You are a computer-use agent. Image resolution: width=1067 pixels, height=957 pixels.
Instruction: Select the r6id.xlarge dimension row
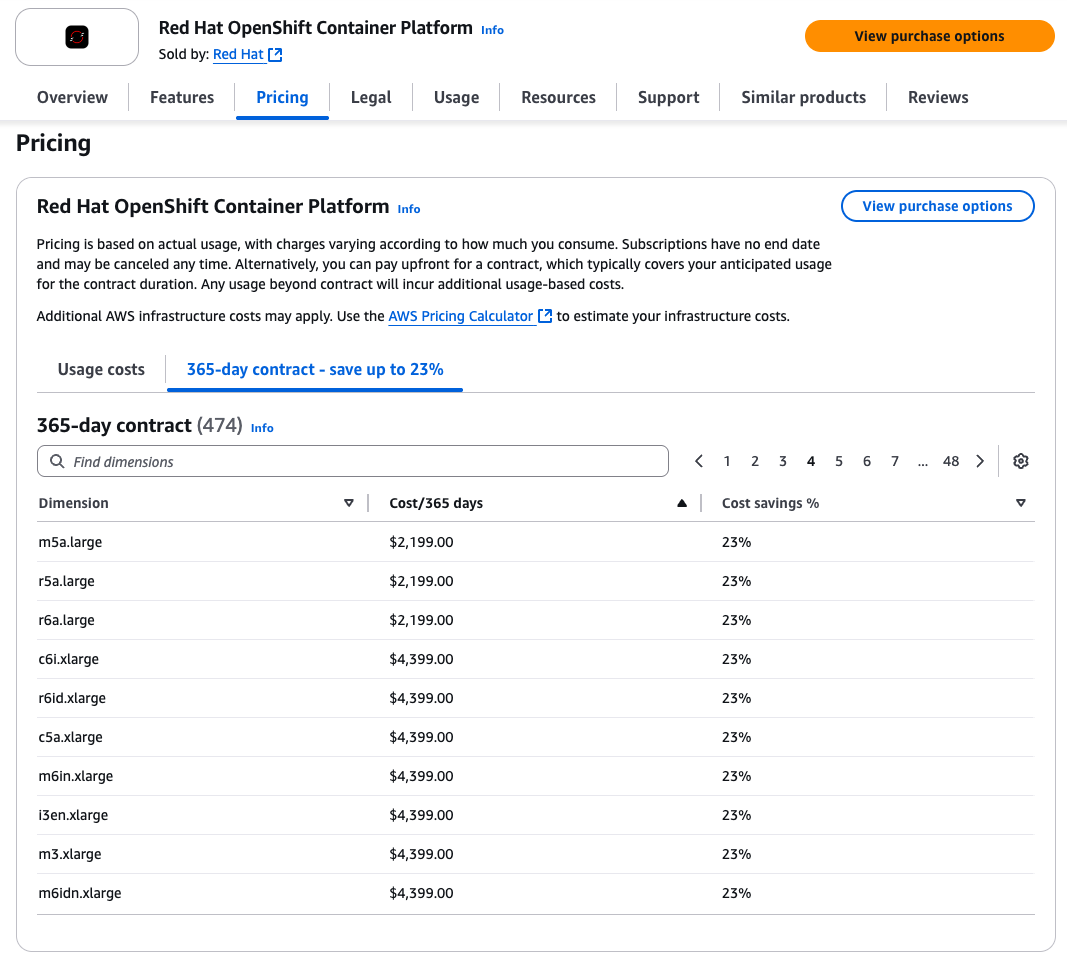(536, 698)
